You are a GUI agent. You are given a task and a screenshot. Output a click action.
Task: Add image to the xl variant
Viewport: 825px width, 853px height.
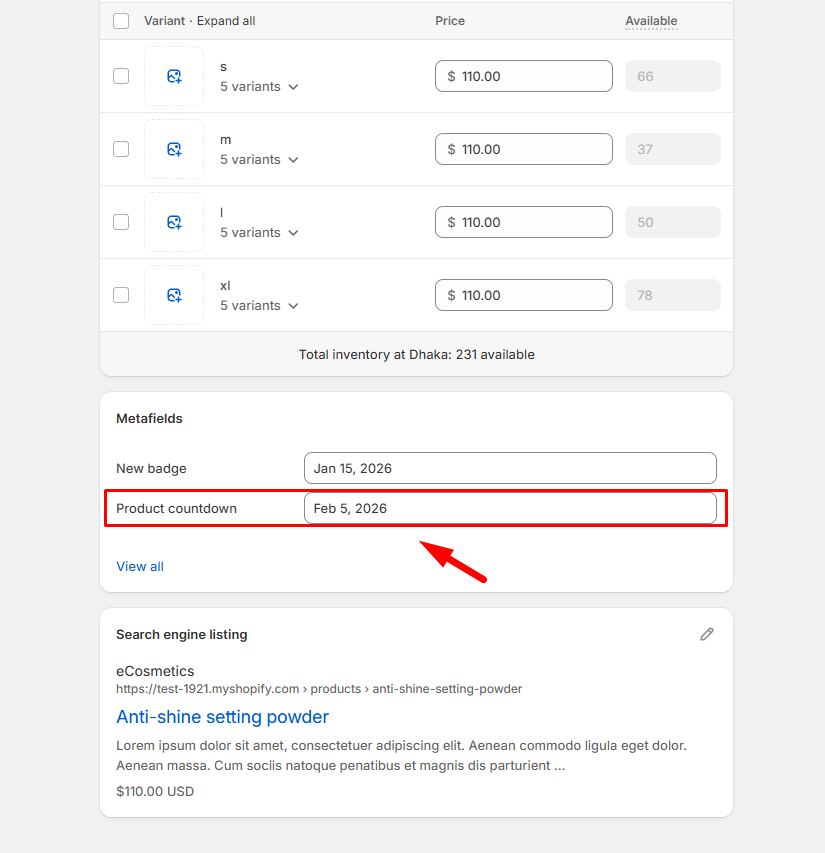pos(174,295)
